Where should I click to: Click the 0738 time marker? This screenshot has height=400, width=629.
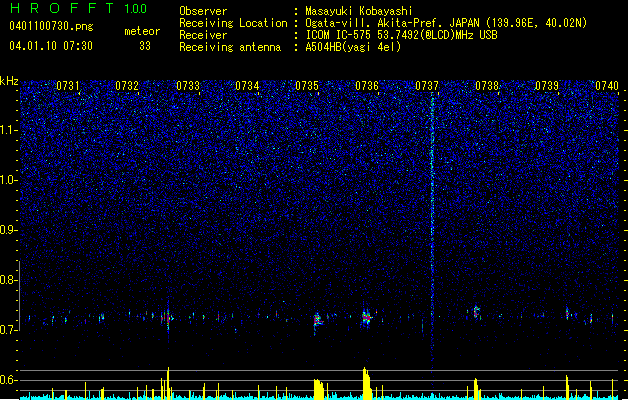(487, 86)
